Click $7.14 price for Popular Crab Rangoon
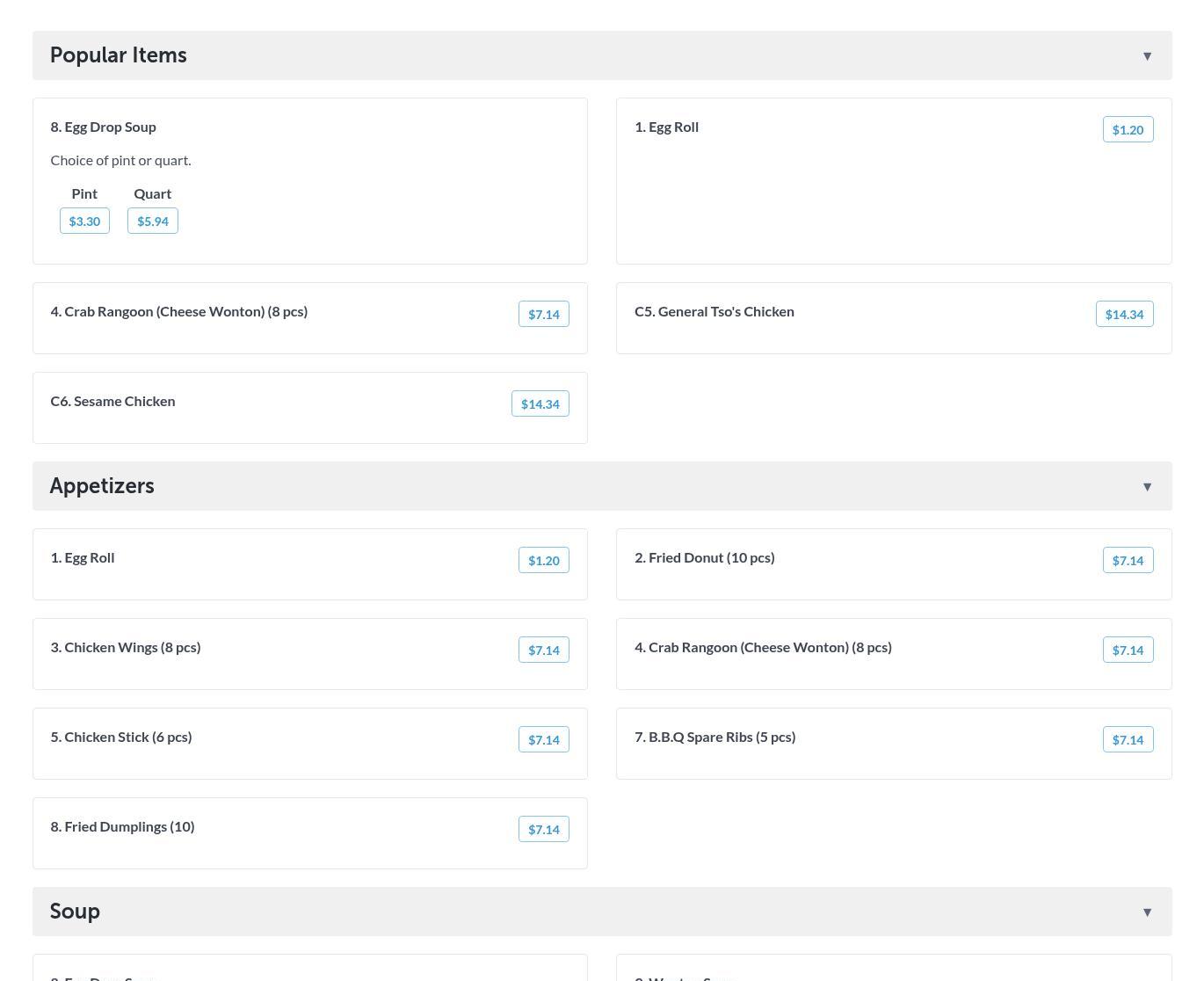This screenshot has height=981, width=1204. 543,315
